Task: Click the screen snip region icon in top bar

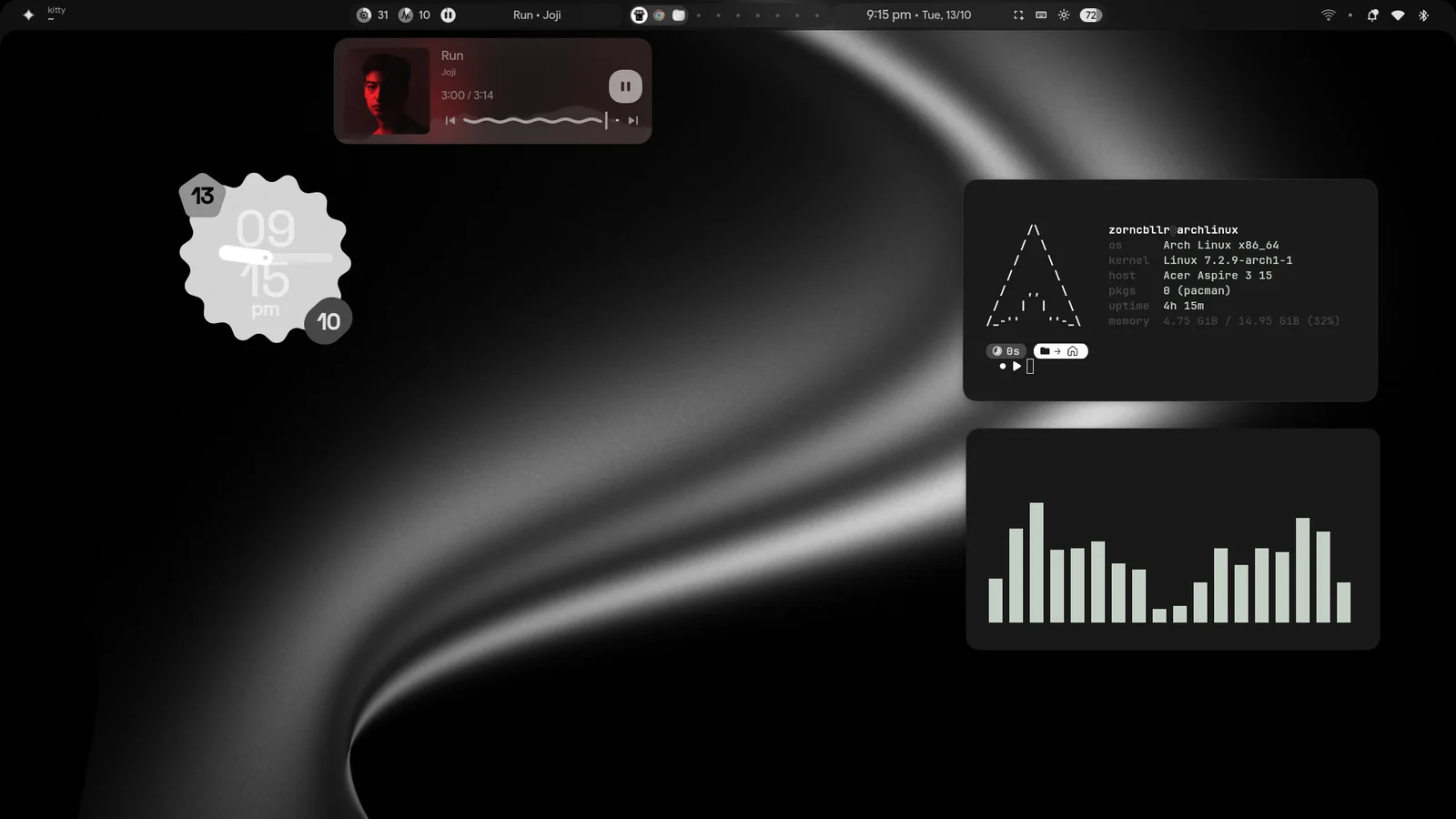Action: [x=1018, y=15]
